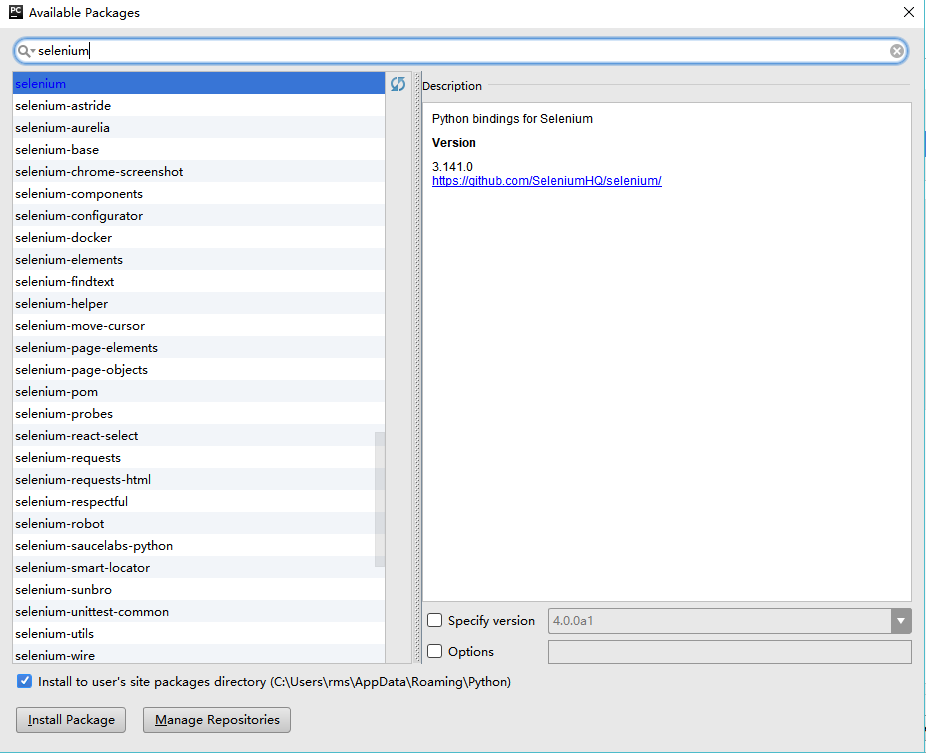
Task: Select selenium-wire package
Action: point(199,654)
